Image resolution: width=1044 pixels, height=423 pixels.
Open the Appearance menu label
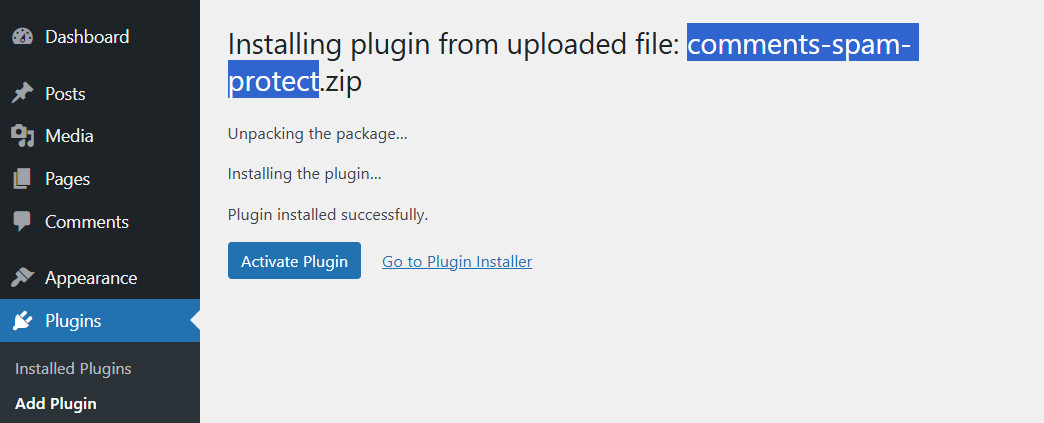(x=91, y=278)
